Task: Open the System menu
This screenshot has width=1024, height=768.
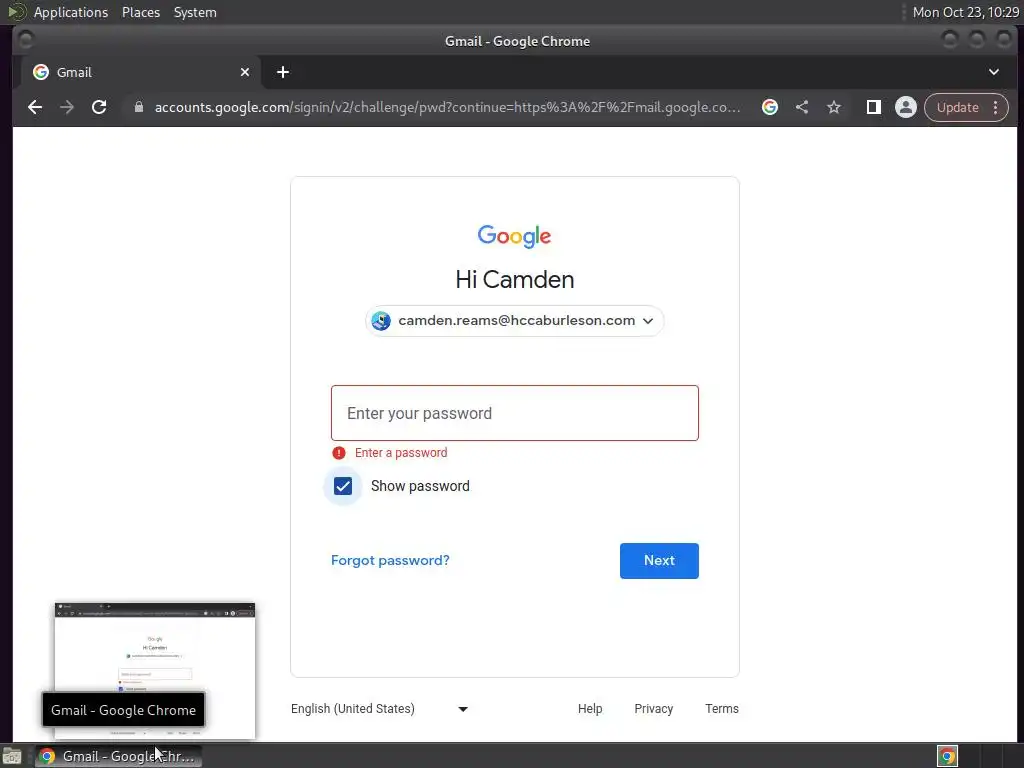Action: 195,12
